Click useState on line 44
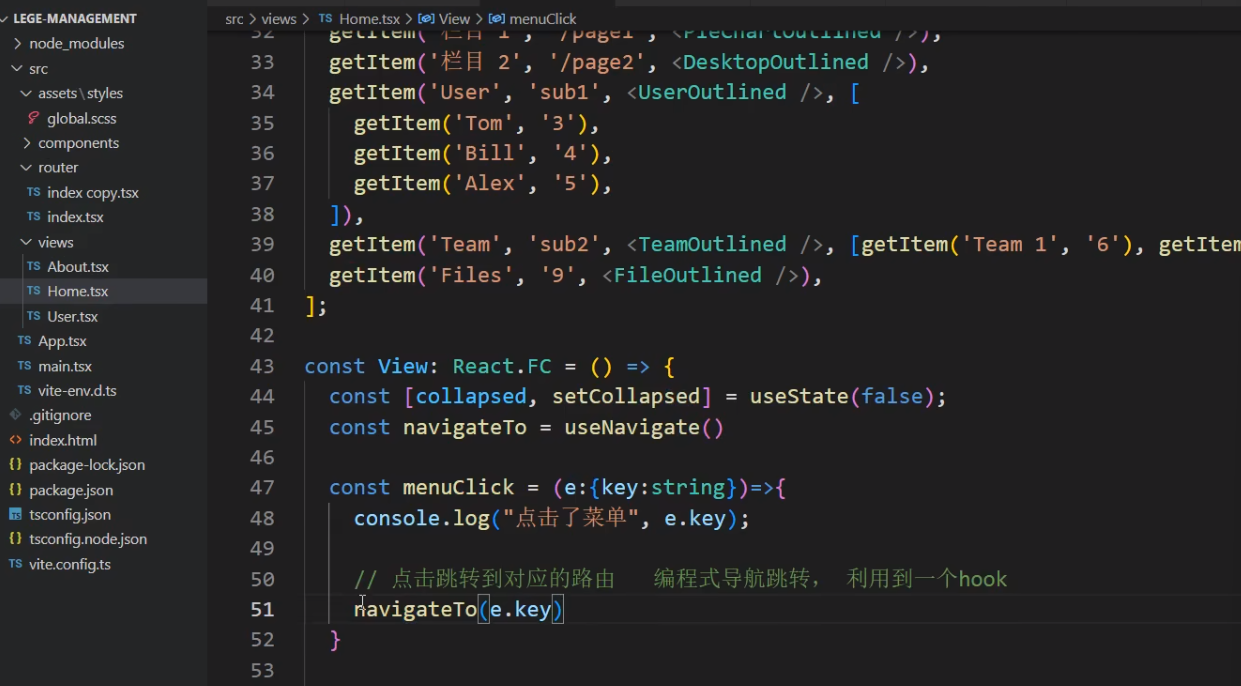Viewport: 1241px width, 686px height. (800, 396)
